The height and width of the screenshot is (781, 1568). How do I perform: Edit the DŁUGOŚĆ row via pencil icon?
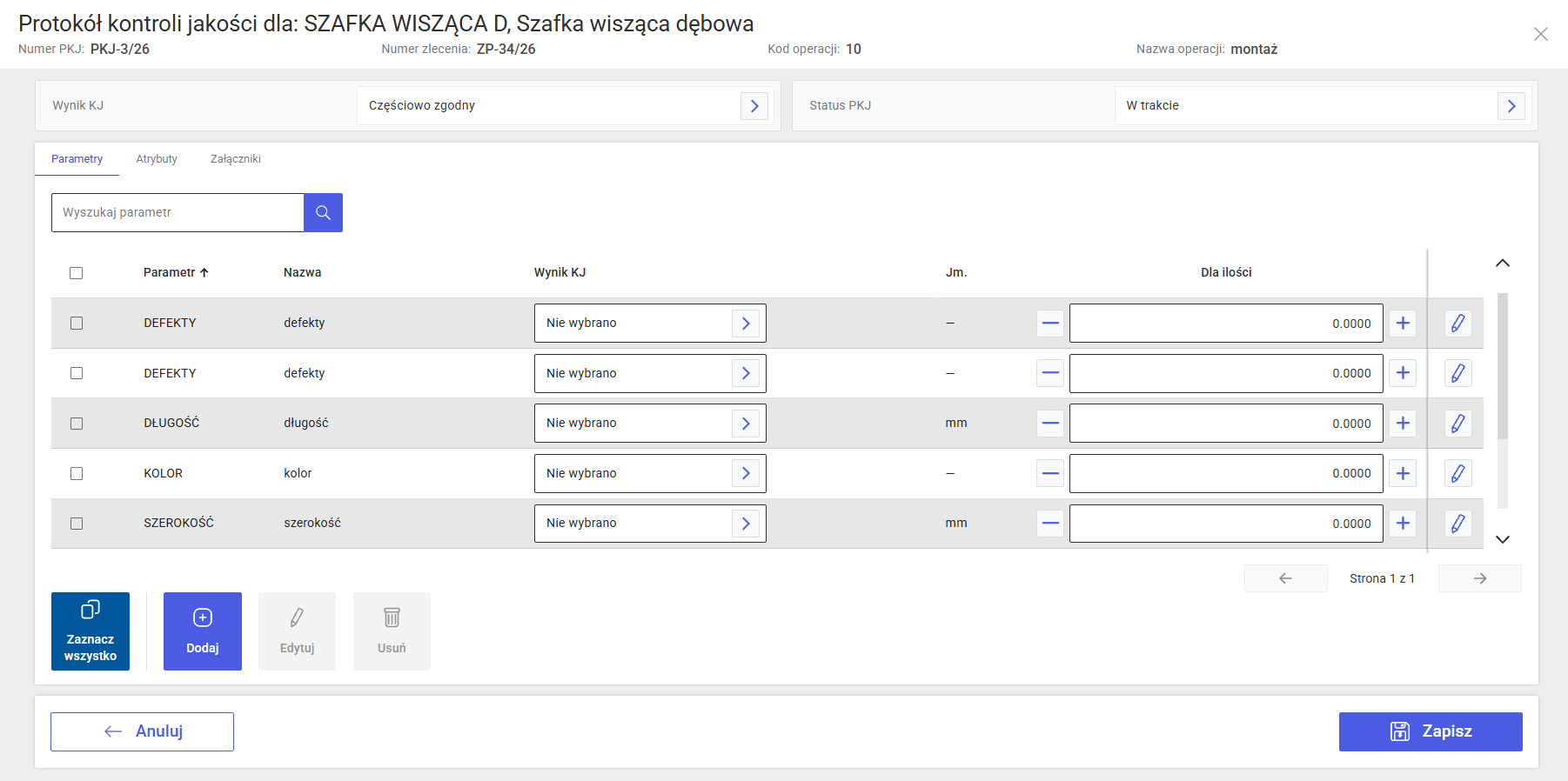pyautogui.click(x=1458, y=424)
